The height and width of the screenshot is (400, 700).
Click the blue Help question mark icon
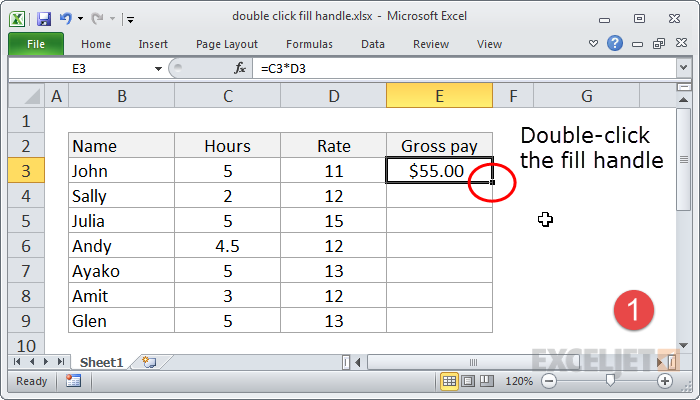click(x=615, y=43)
